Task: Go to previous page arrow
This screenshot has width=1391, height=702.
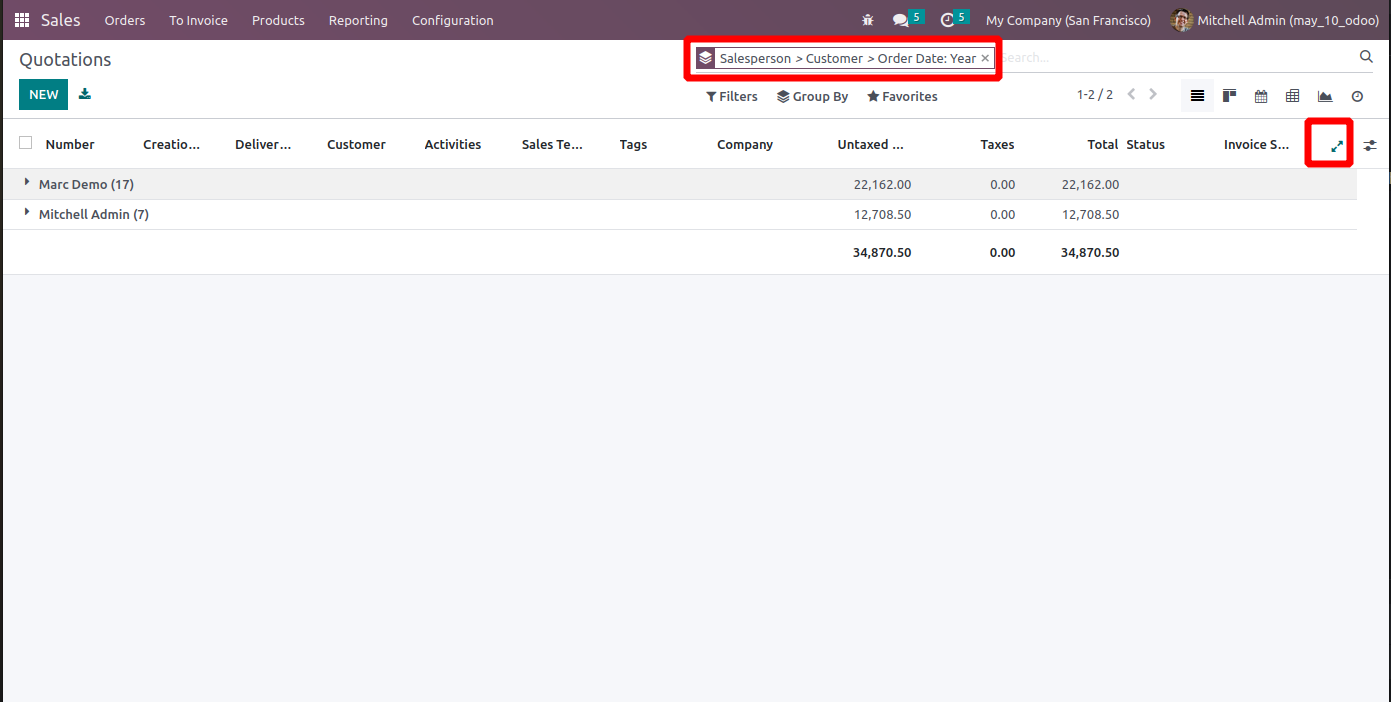Action: 1132,94
